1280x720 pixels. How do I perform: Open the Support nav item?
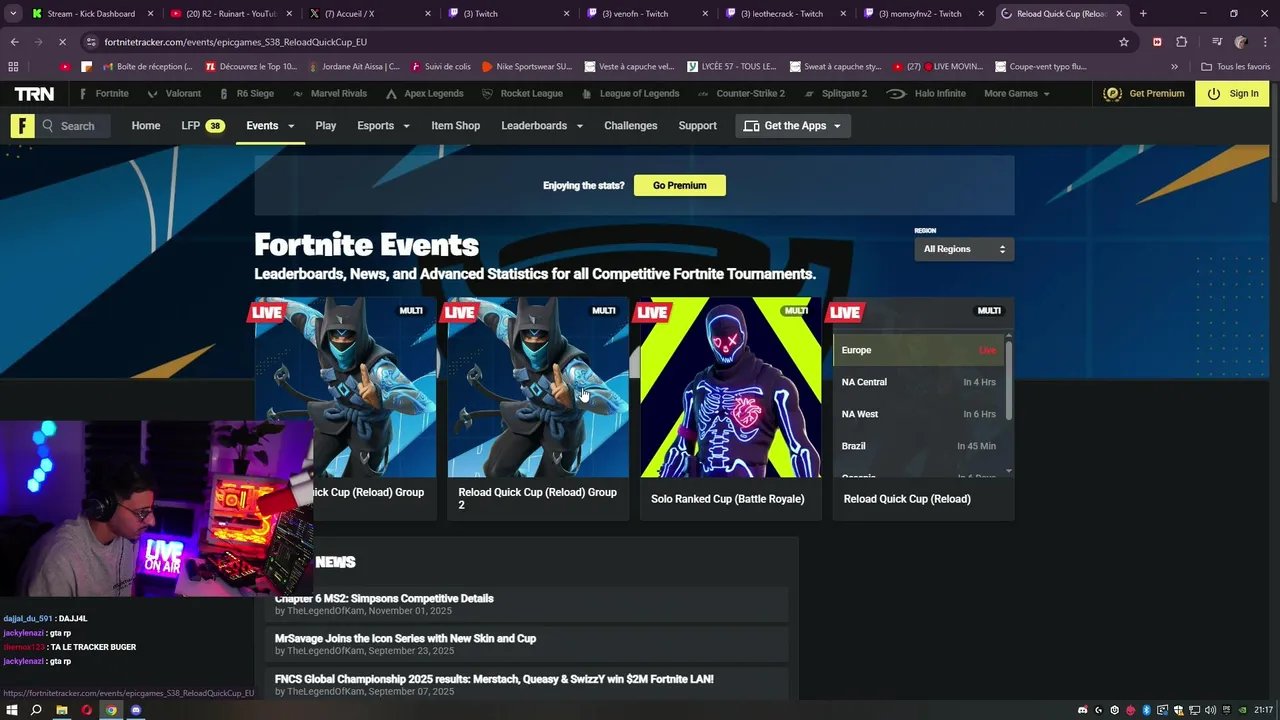click(697, 126)
